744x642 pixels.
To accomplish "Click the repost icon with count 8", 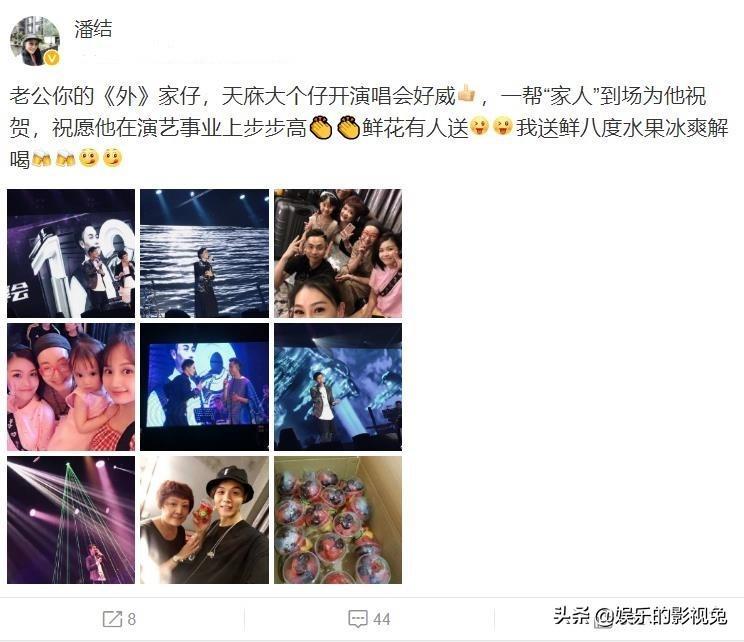I will (x=119, y=619).
